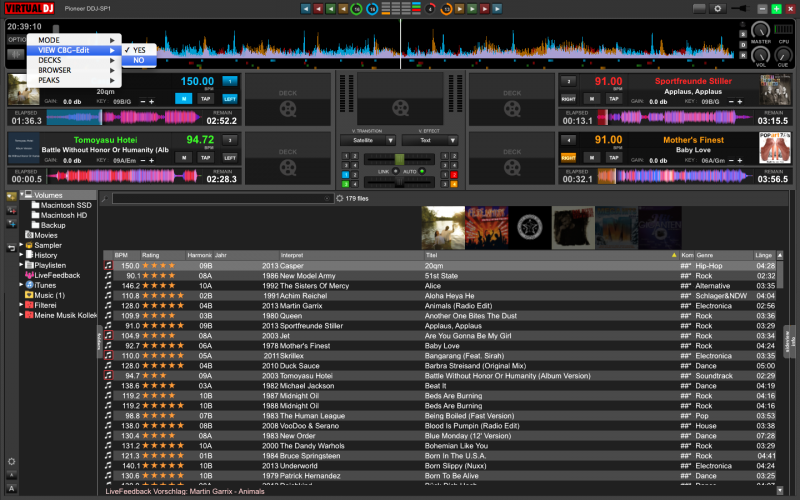800x500 pixels.
Task: Select LiveFeedback in folder tree
Action: 57,276
